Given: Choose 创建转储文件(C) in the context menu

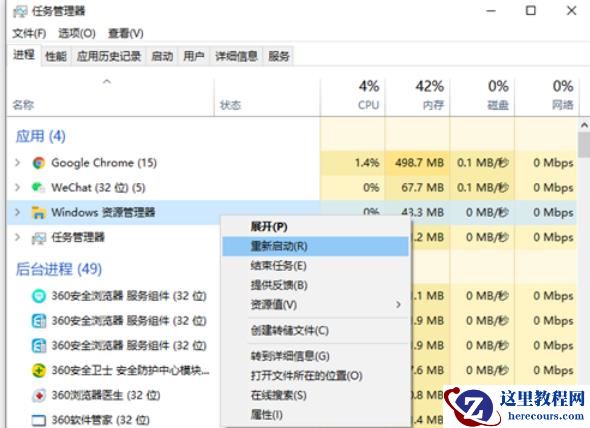Looking at the screenshot, I should [315, 331].
